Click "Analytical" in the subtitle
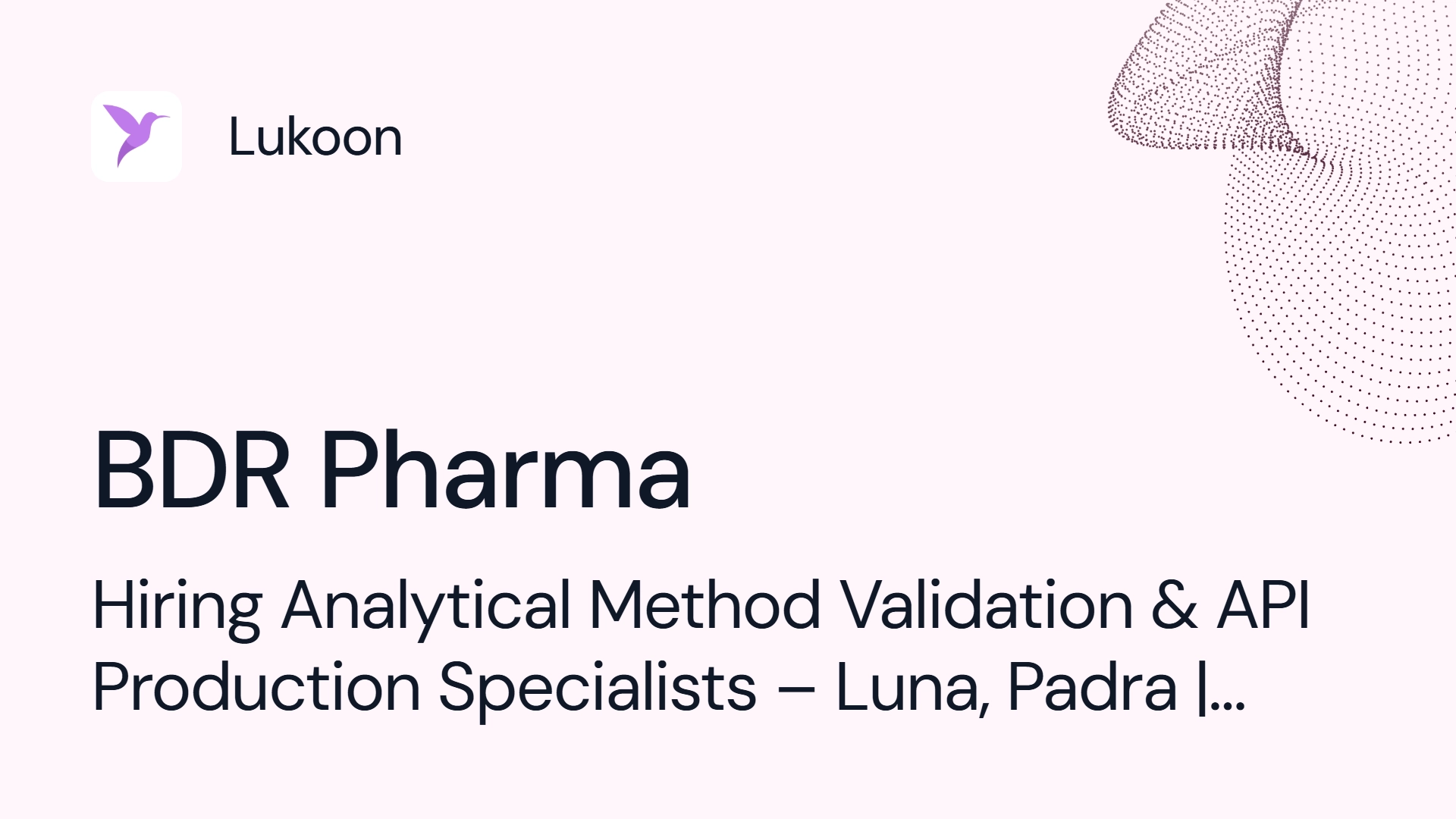 coord(426,607)
